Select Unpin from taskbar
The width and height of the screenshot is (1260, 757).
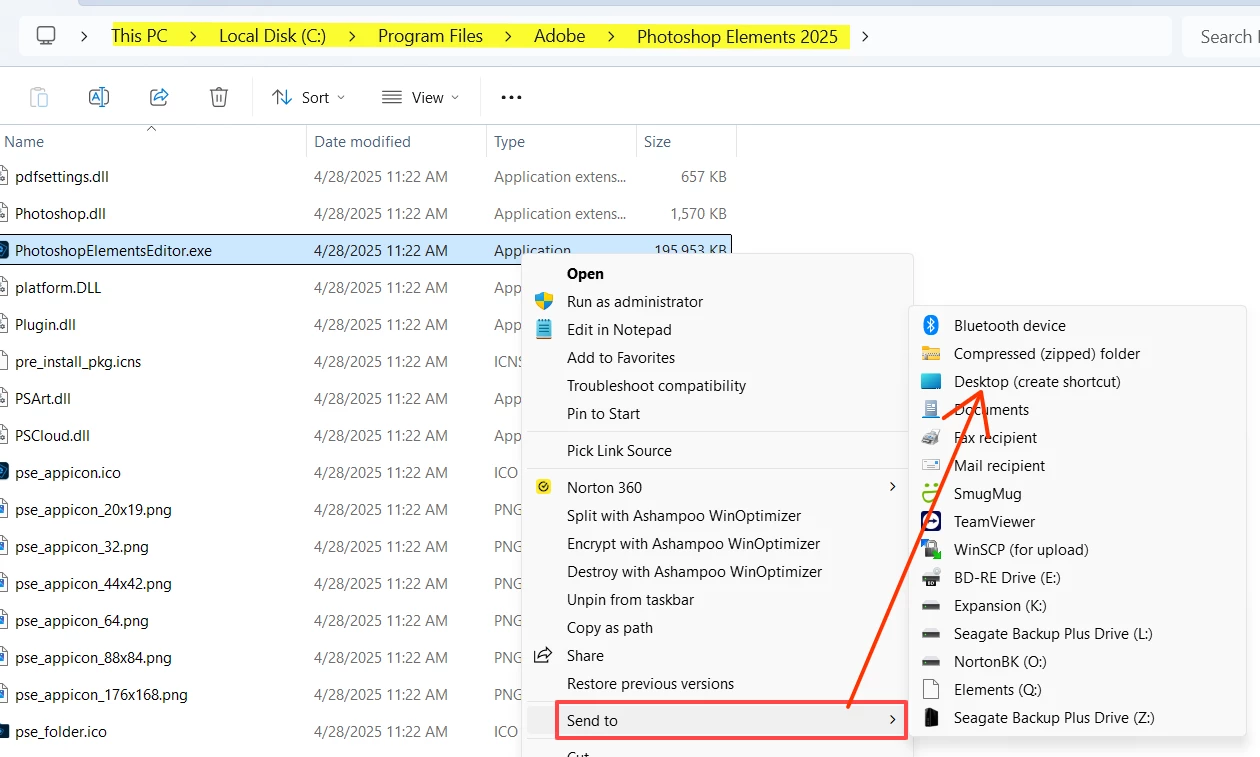630,599
